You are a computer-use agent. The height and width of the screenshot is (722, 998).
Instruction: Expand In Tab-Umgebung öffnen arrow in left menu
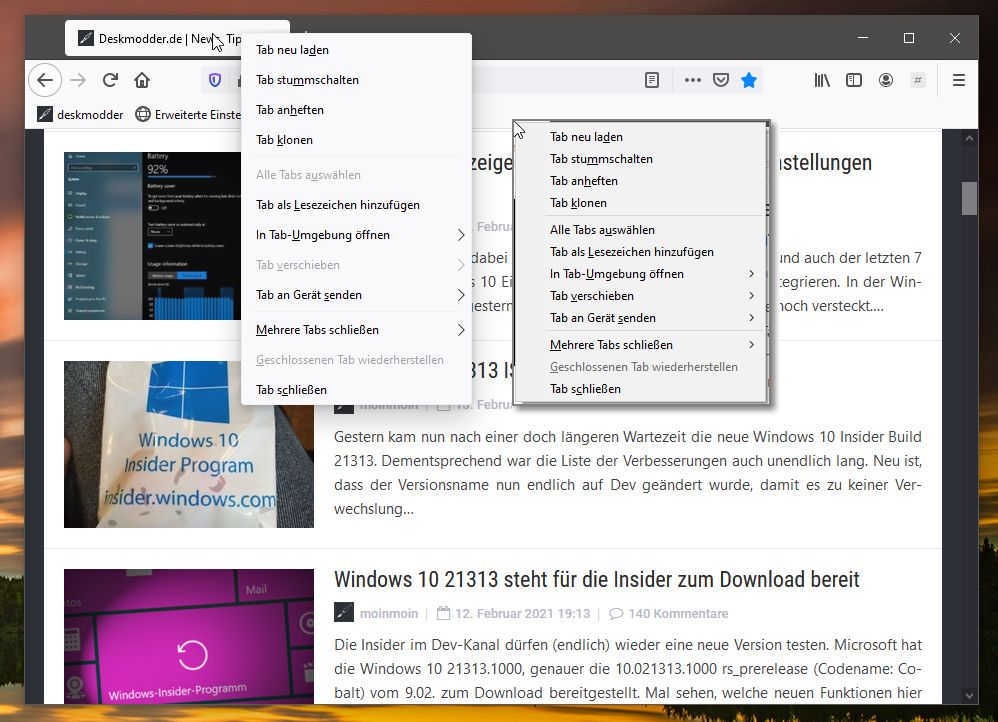pyautogui.click(x=461, y=235)
